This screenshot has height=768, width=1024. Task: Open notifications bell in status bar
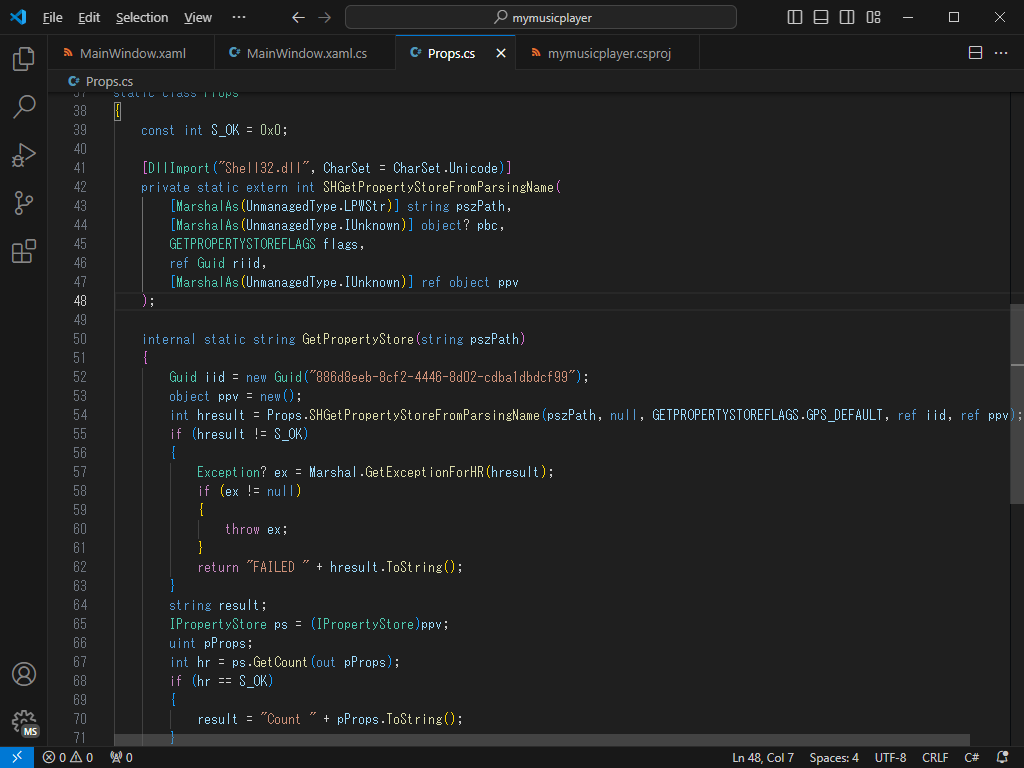(1003, 758)
